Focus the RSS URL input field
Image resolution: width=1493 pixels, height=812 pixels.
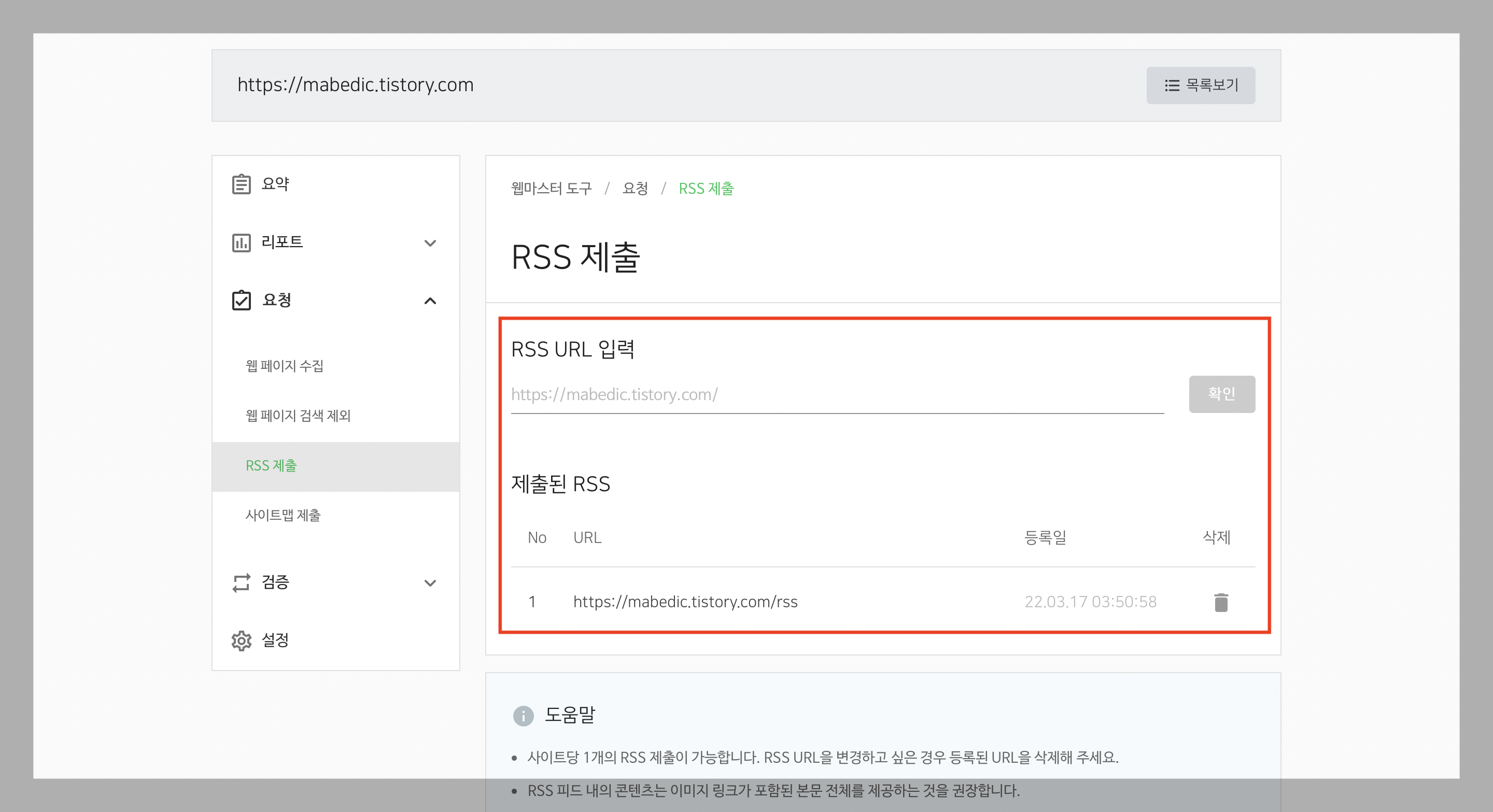pyautogui.click(x=837, y=395)
